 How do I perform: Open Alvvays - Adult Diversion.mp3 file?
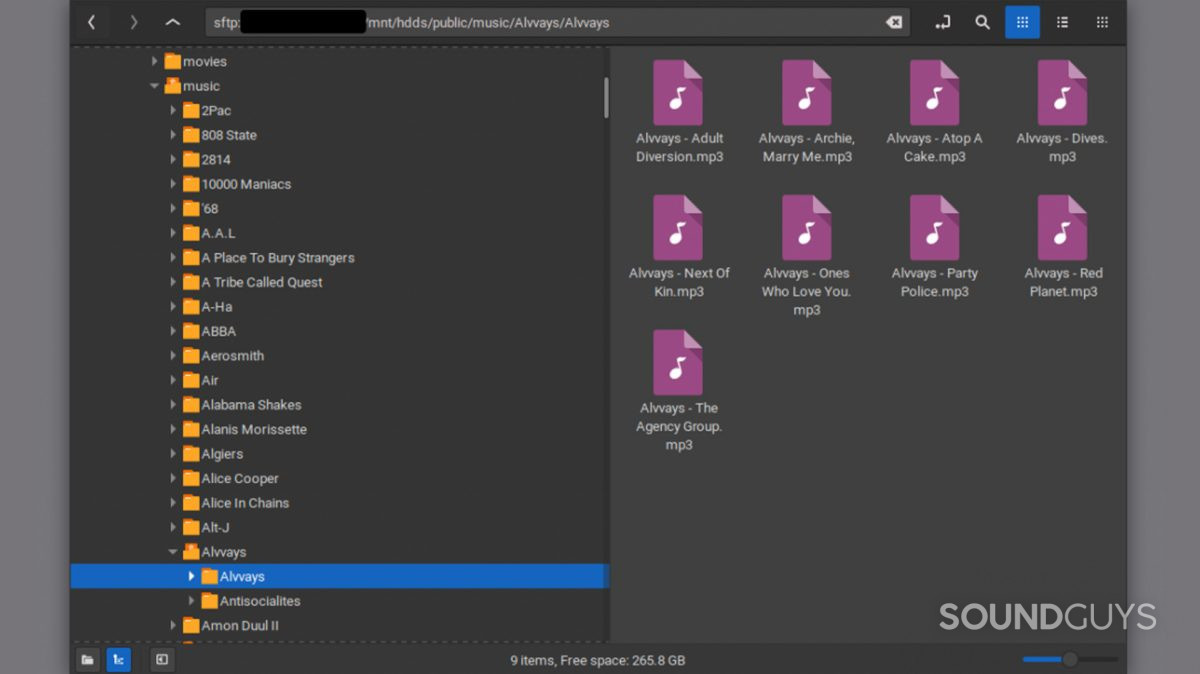[679, 112]
